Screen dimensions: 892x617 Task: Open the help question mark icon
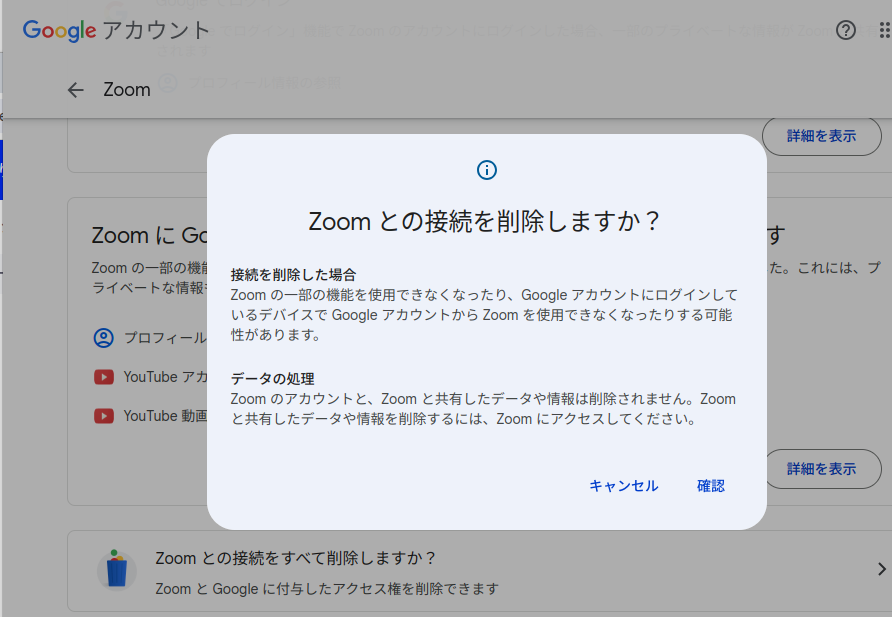846,30
